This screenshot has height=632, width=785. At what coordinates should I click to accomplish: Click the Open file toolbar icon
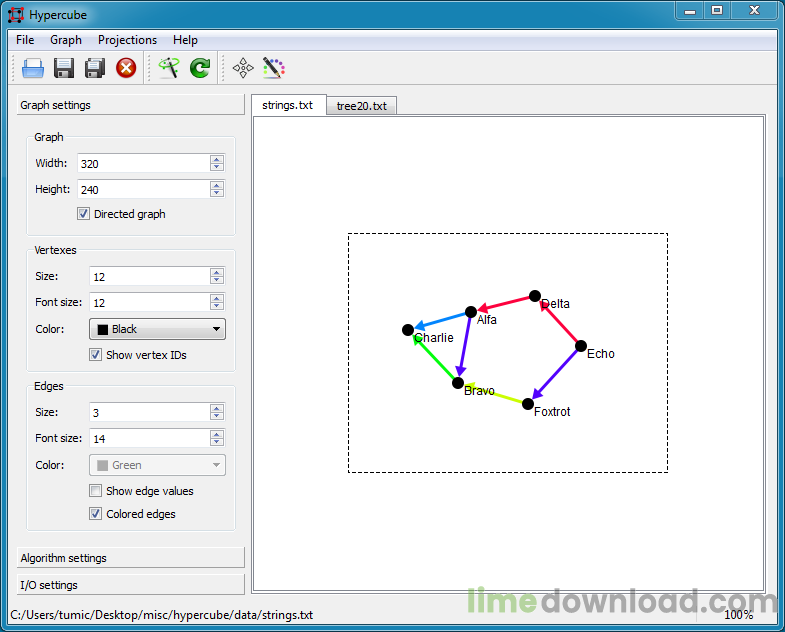(x=33, y=68)
